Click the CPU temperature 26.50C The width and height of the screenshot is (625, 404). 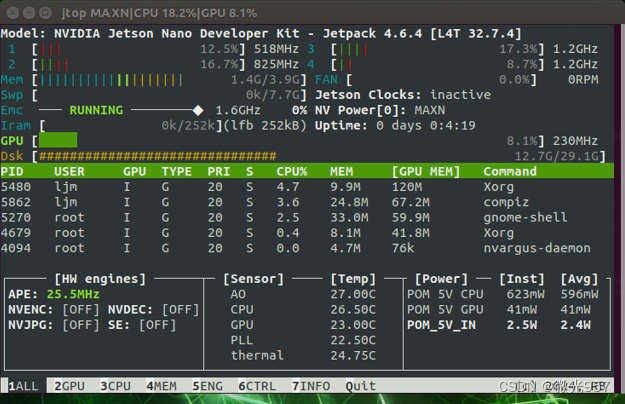[353, 310]
